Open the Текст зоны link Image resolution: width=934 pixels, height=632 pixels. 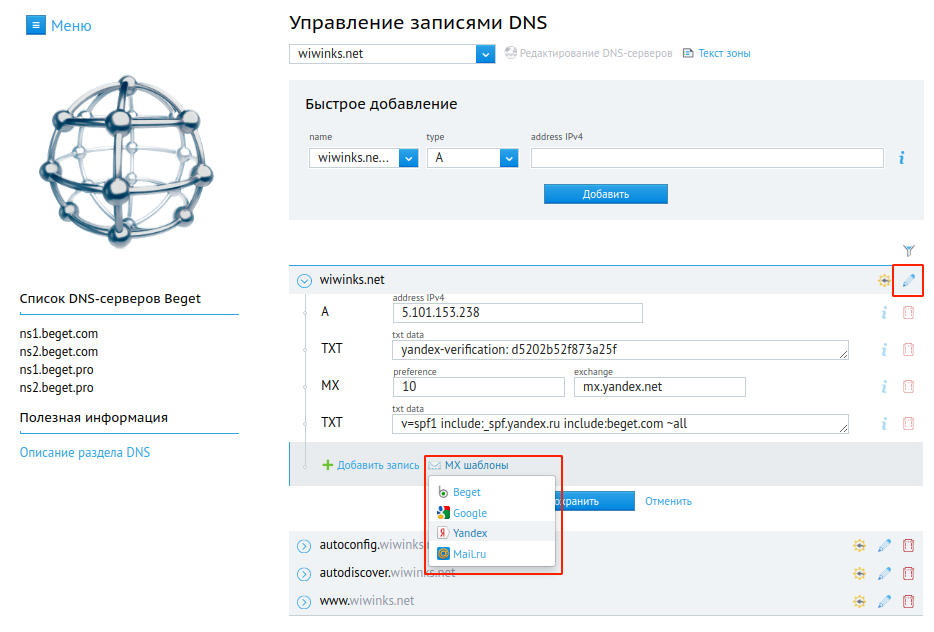(716, 53)
